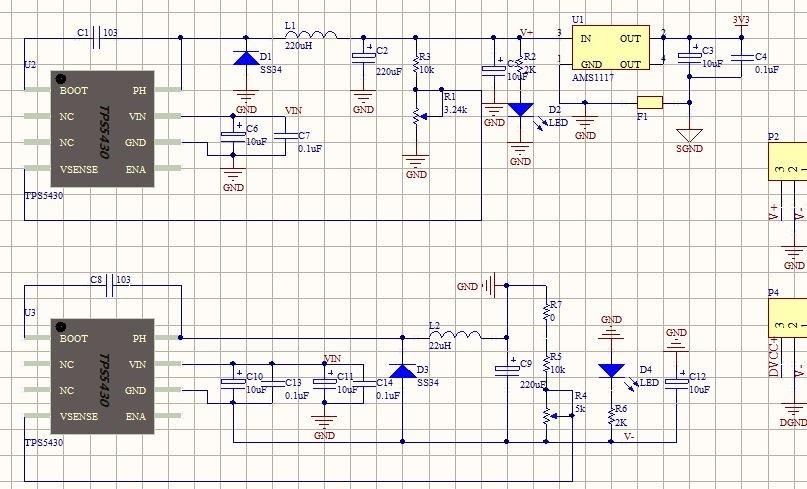Click LED diode D2 symbol

coord(520,110)
